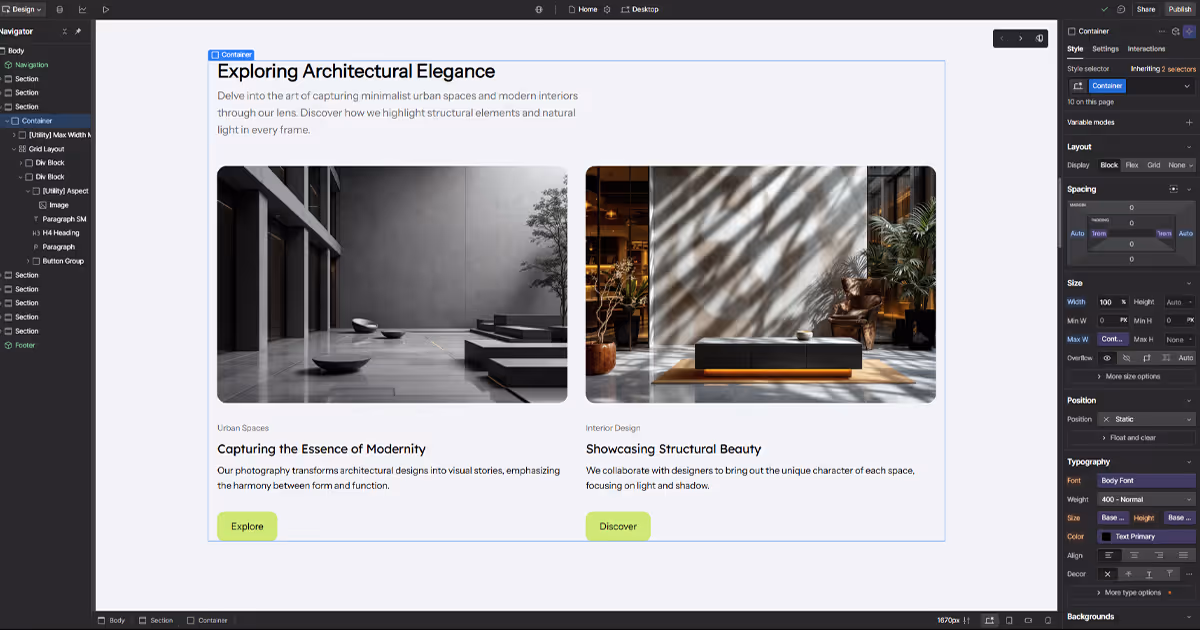The width and height of the screenshot is (1200, 630).
Task: Open the Desktop breakpoint selector
Action: (x=640, y=9)
